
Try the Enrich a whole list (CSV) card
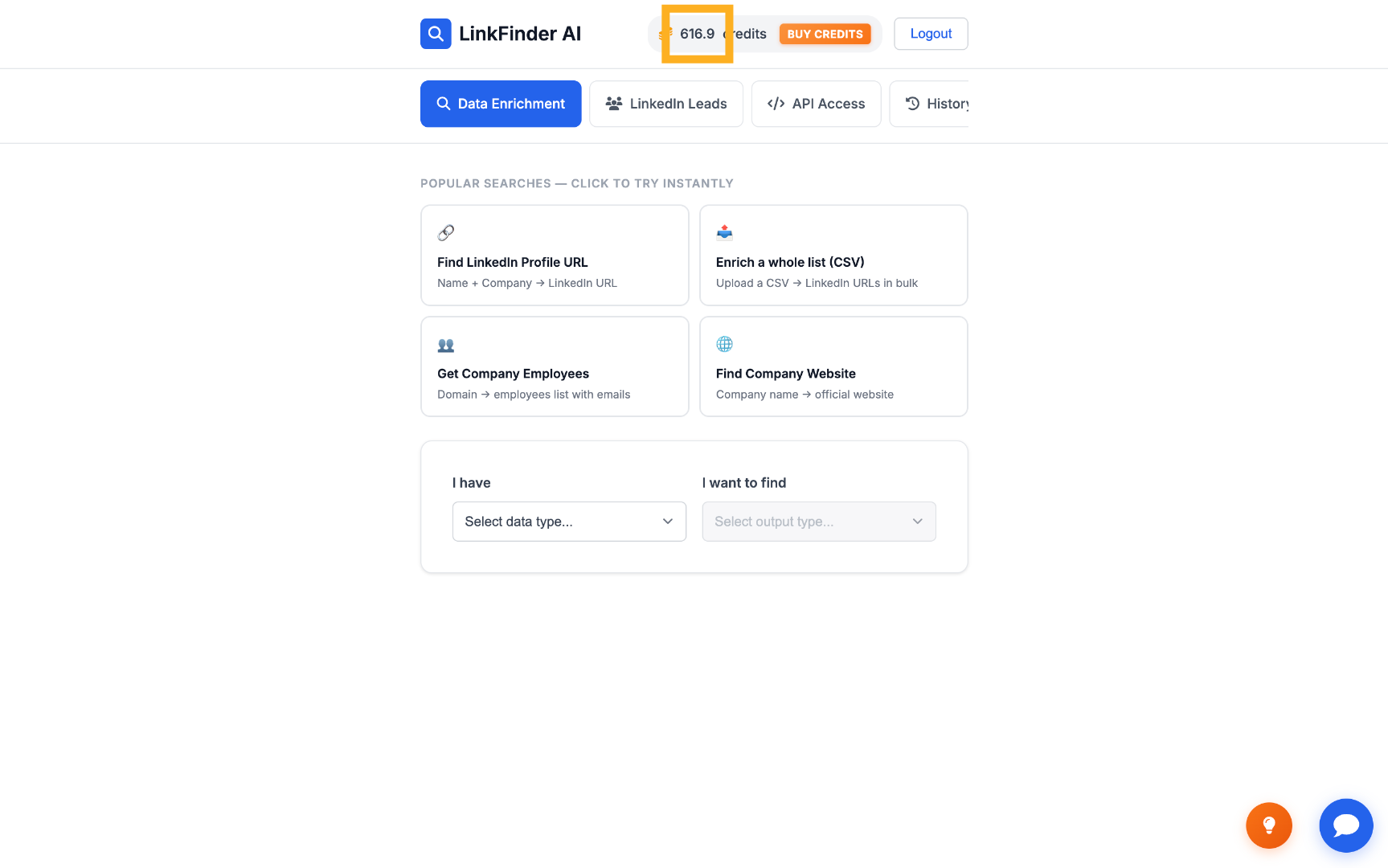833,256
